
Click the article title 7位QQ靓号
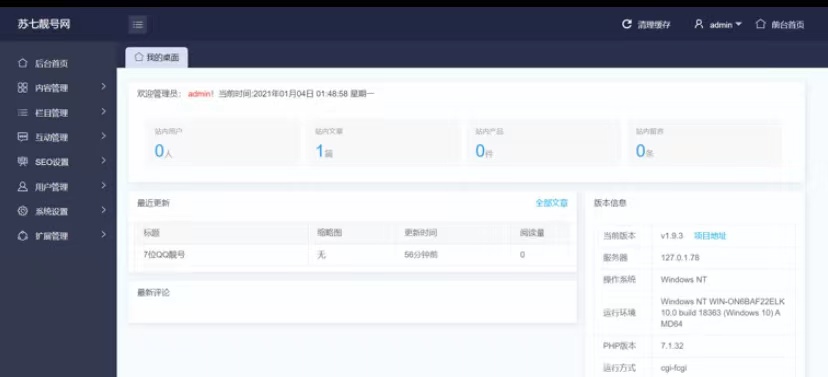point(164,255)
